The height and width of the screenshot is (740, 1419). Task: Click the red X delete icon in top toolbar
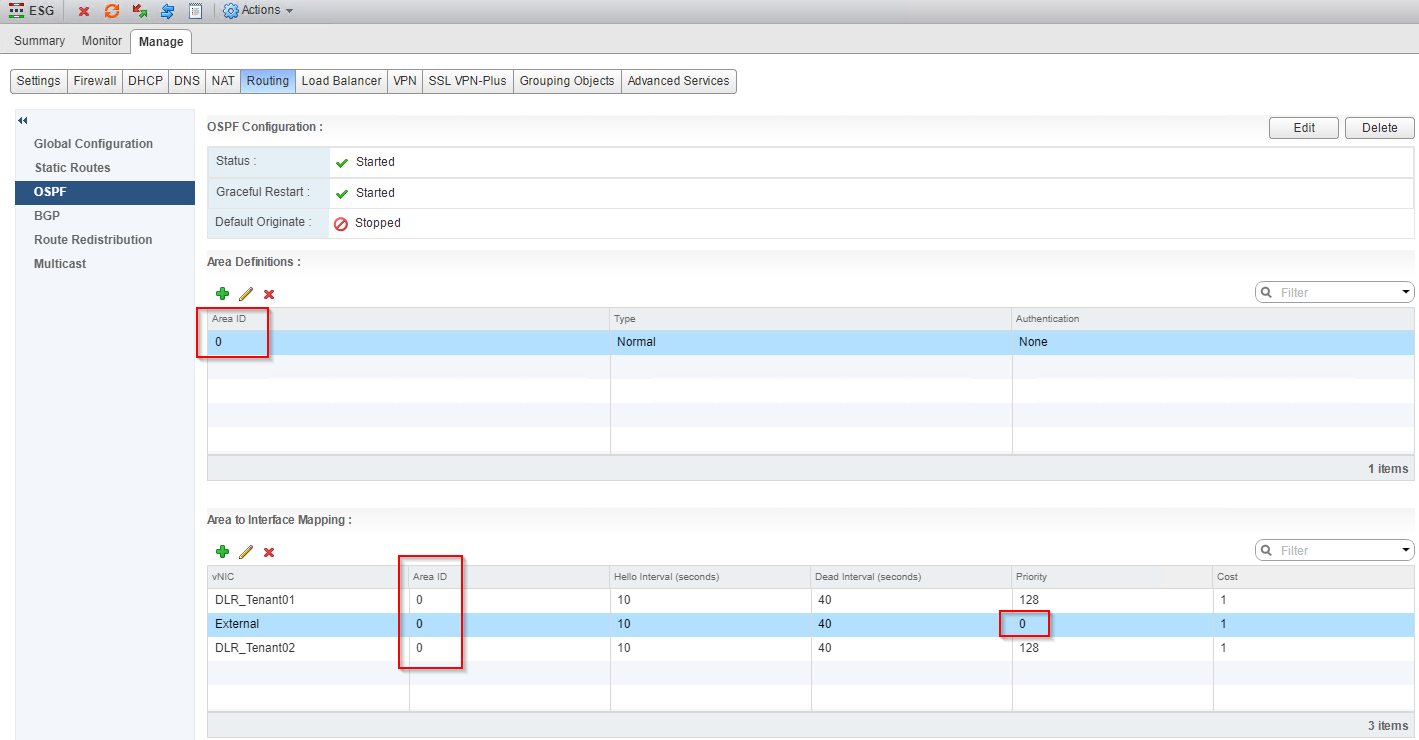[84, 11]
